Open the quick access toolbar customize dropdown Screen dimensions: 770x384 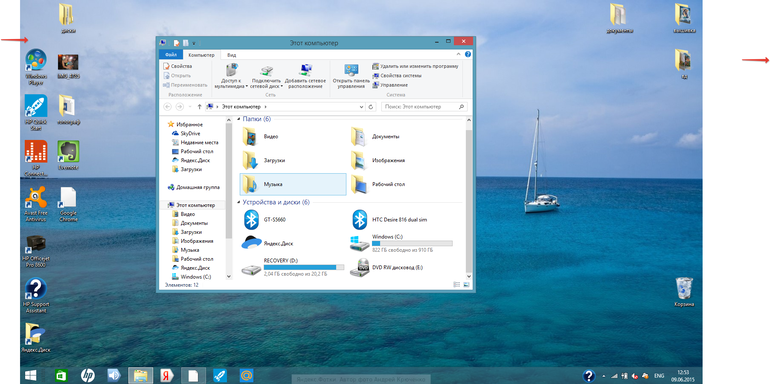point(193,43)
